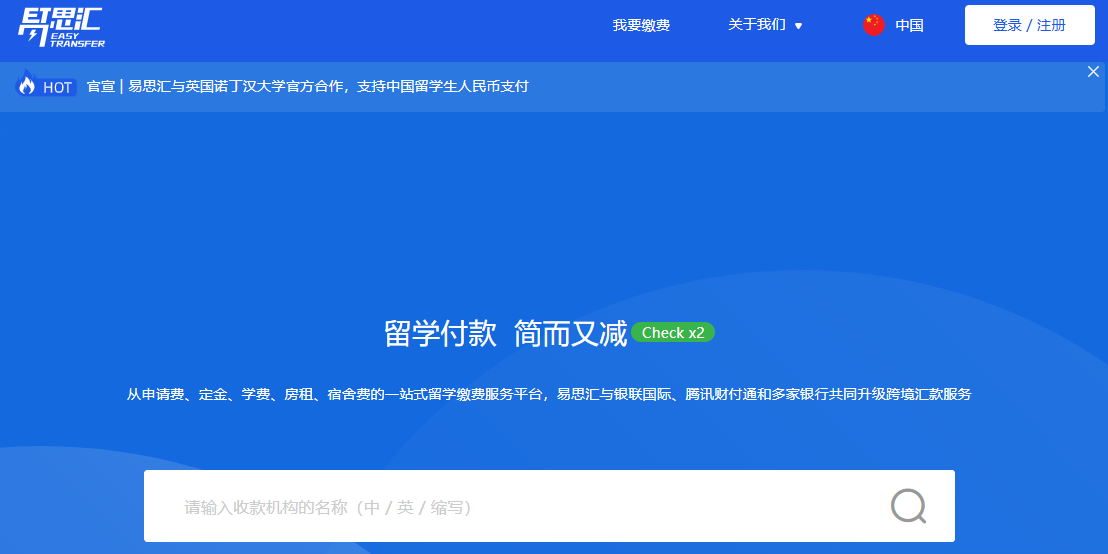Click the 关于我们 dropdown arrow
Viewport: 1108px width, 554px height.
(798, 26)
